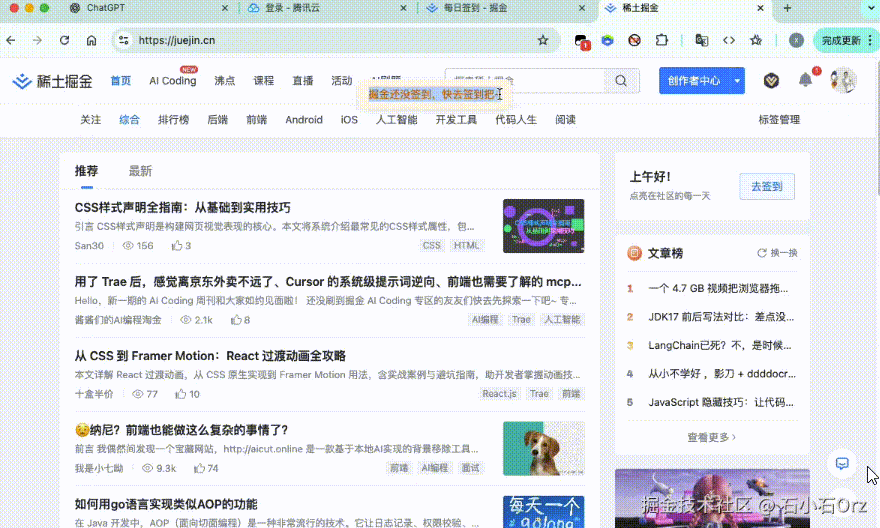Viewport: 880px width, 528px height.
Task: Close the 稀土掘金 browser tab
Action: point(760,8)
